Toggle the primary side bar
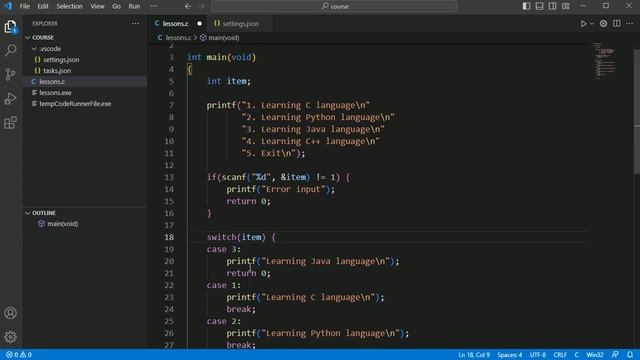 point(527,6)
